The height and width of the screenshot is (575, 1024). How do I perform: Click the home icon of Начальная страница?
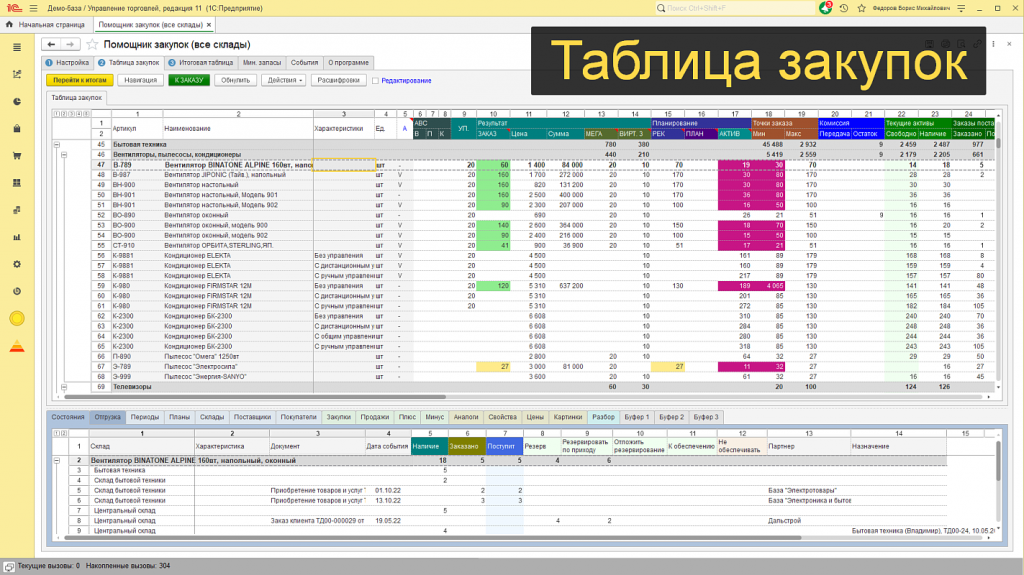click(9, 24)
